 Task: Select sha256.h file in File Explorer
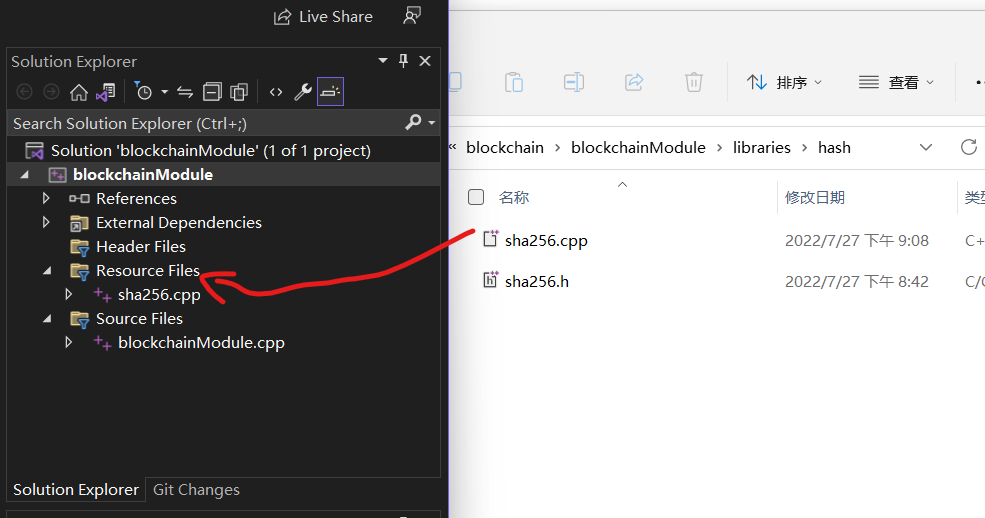tap(536, 282)
